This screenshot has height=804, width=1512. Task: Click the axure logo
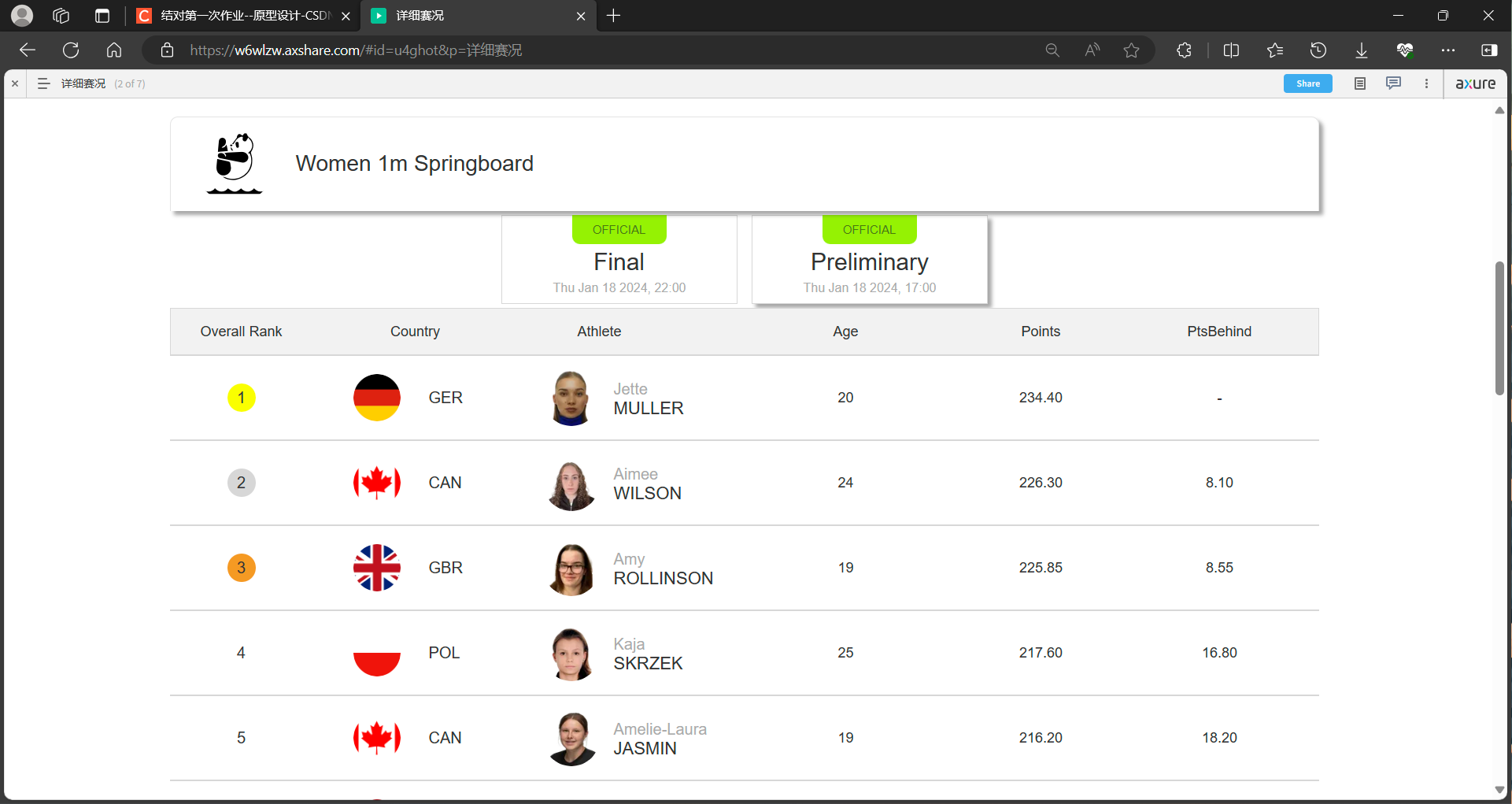[x=1476, y=83]
